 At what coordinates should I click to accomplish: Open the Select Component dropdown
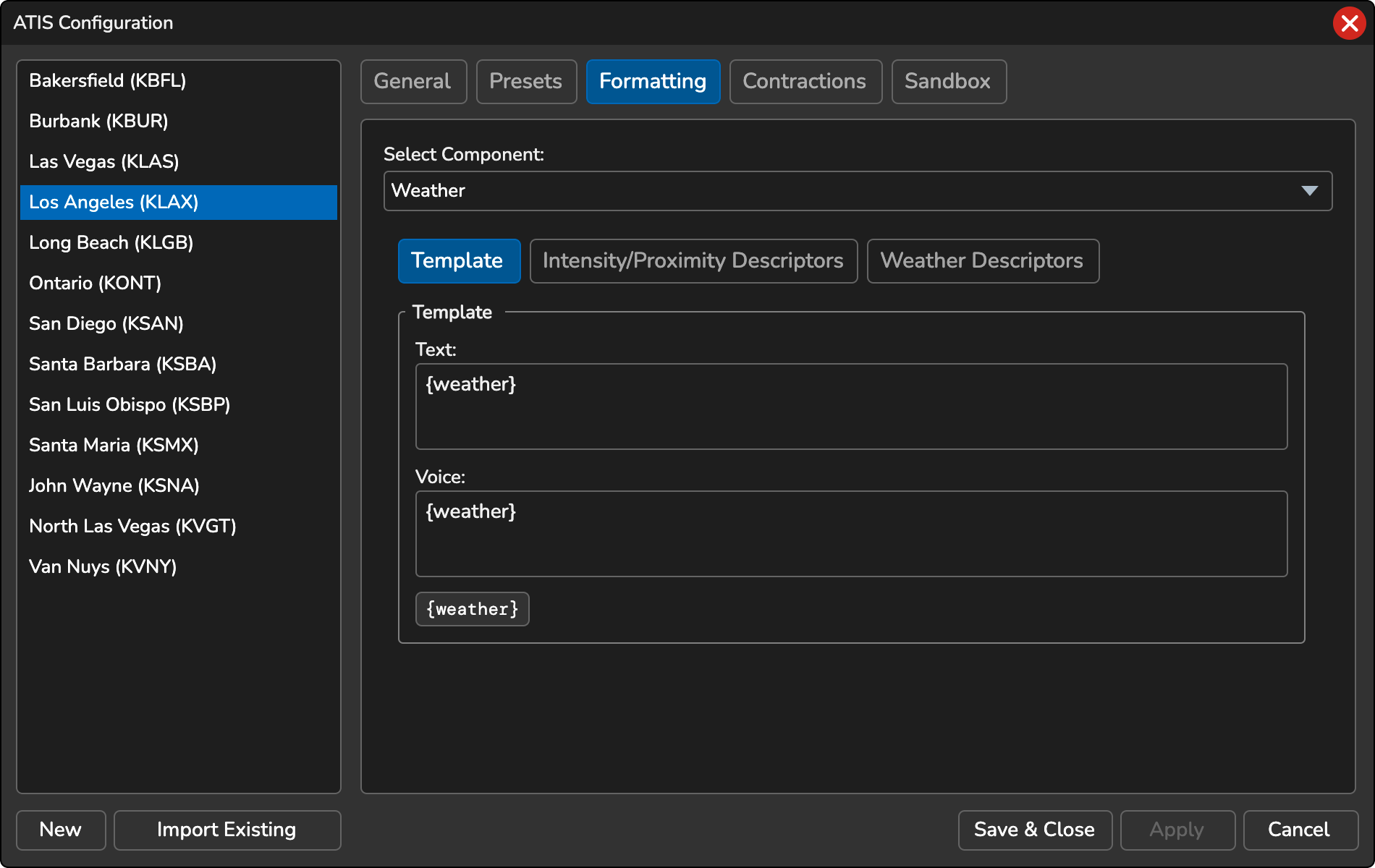[x=858, y=191]
